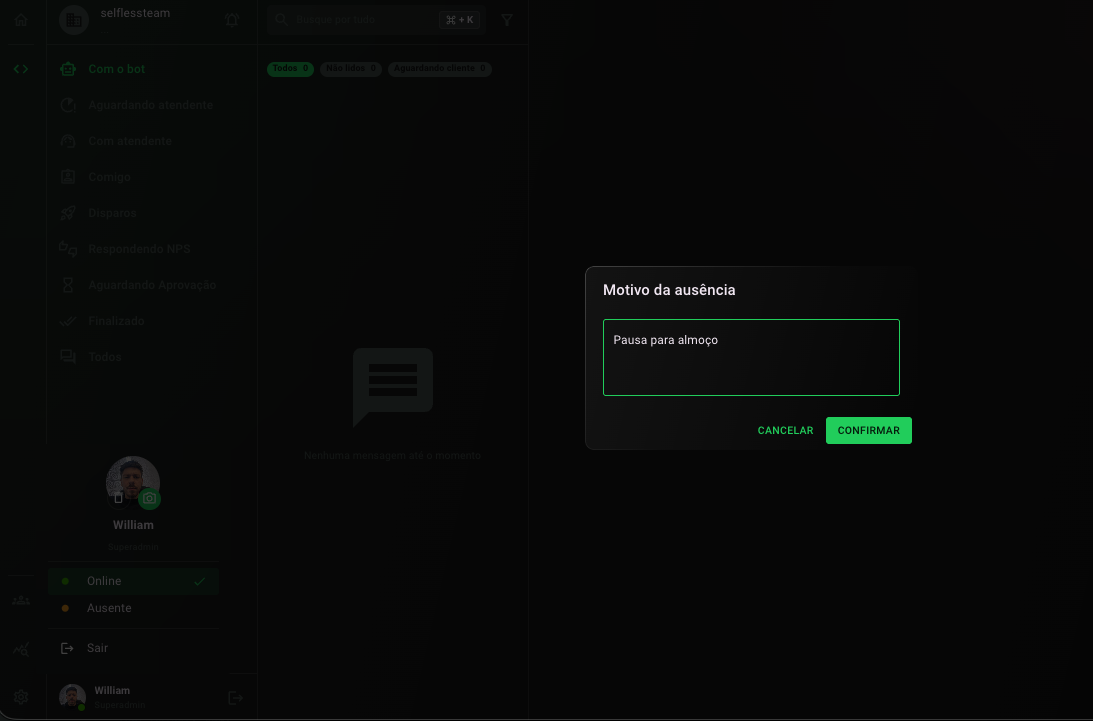
Task: Select the Não lidos filter chip
Action: [351, 68]
